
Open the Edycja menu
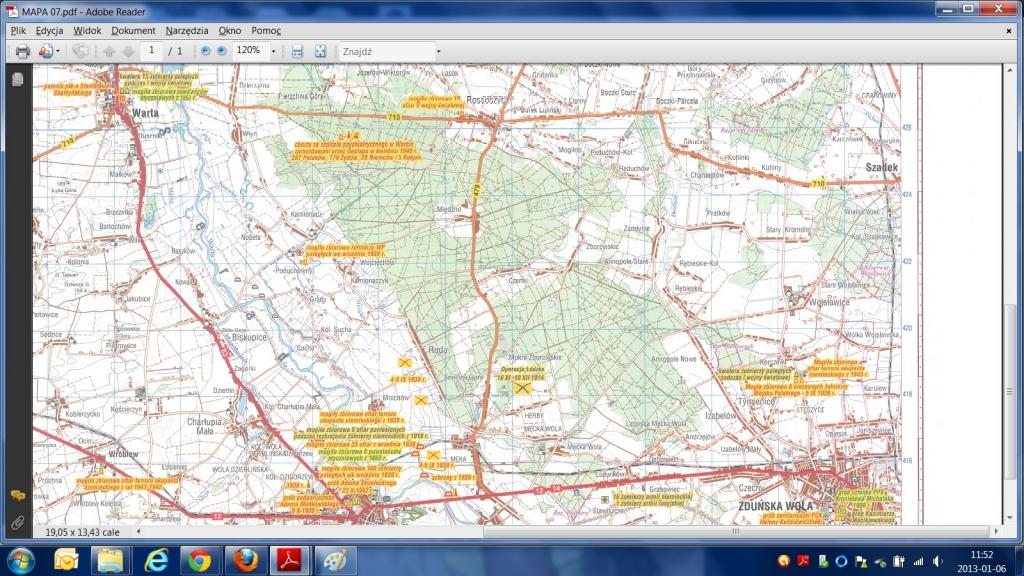[50, 31]
